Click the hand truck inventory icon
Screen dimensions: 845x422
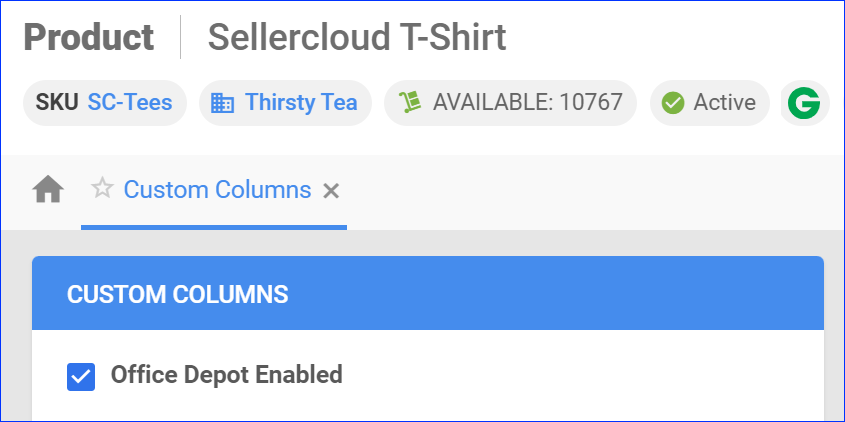coord(407,102)
